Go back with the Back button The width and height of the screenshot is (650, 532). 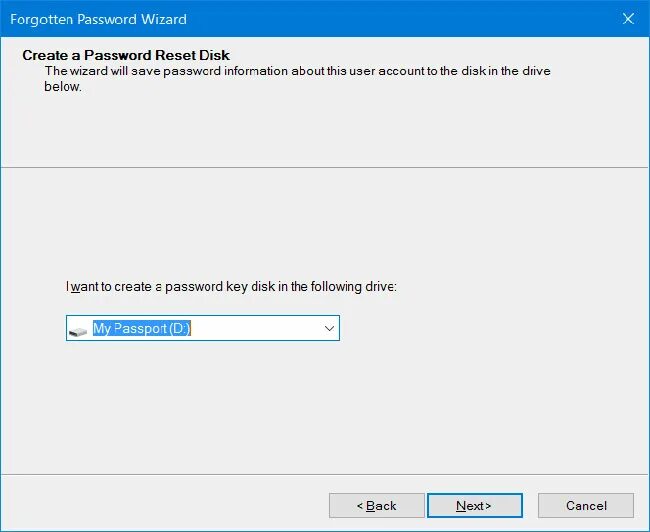click(376, 506)
